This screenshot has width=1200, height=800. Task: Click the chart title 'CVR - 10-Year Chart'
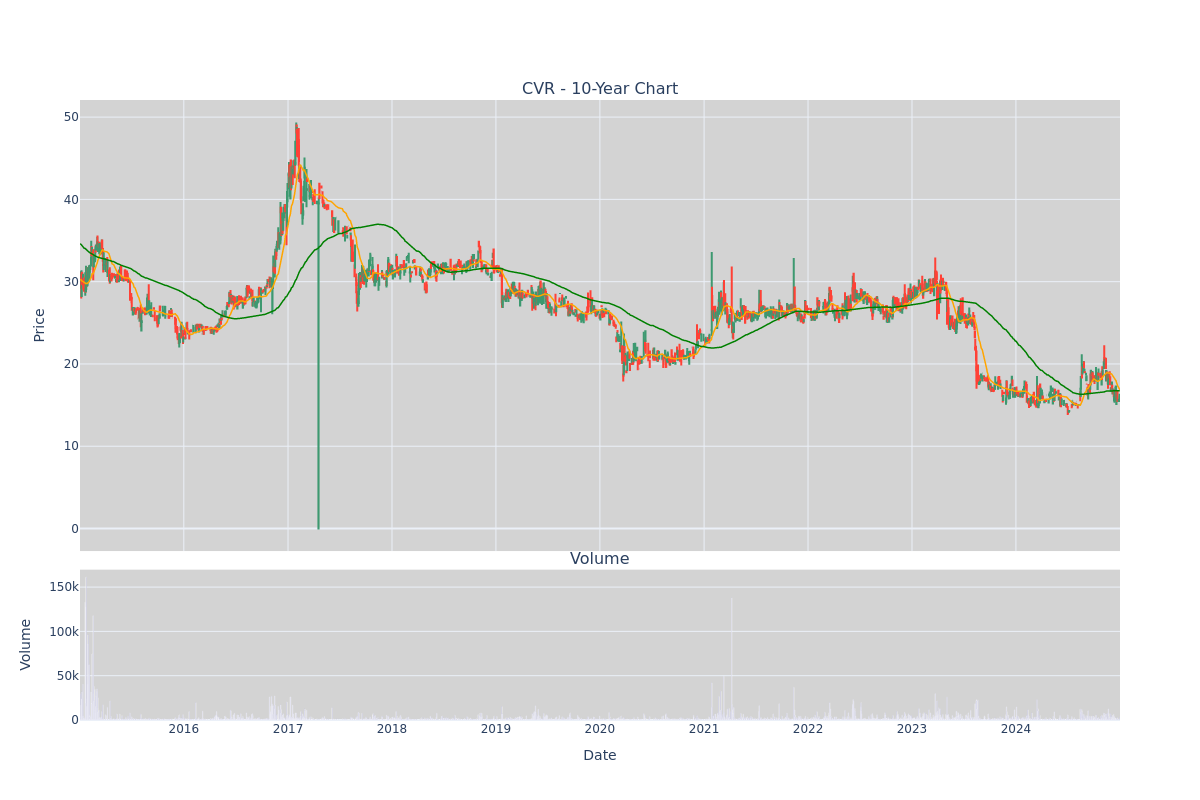tap(600, 89)
